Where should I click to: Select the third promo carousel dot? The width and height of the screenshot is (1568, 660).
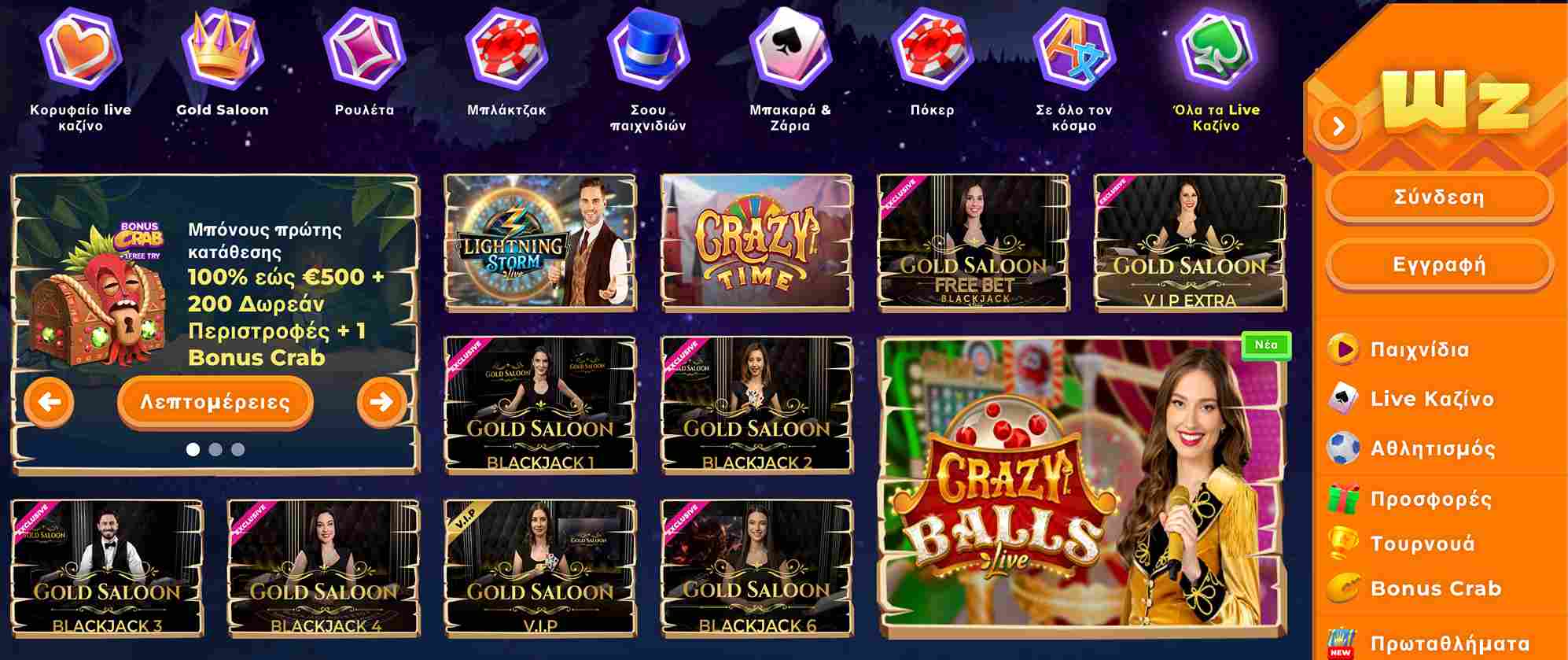238,449
